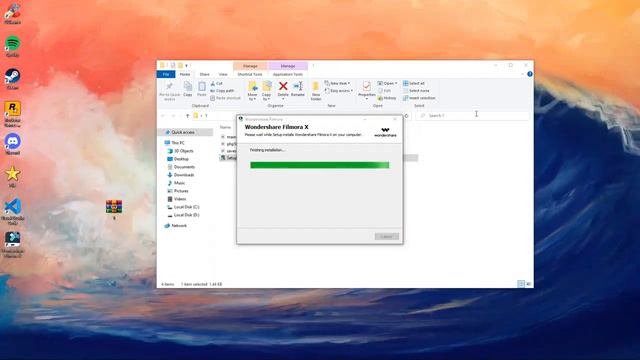Select Network in navigation pane
The width and height of the screenshot is (640, 360).
pyautogui.click(x=176, y=226)
